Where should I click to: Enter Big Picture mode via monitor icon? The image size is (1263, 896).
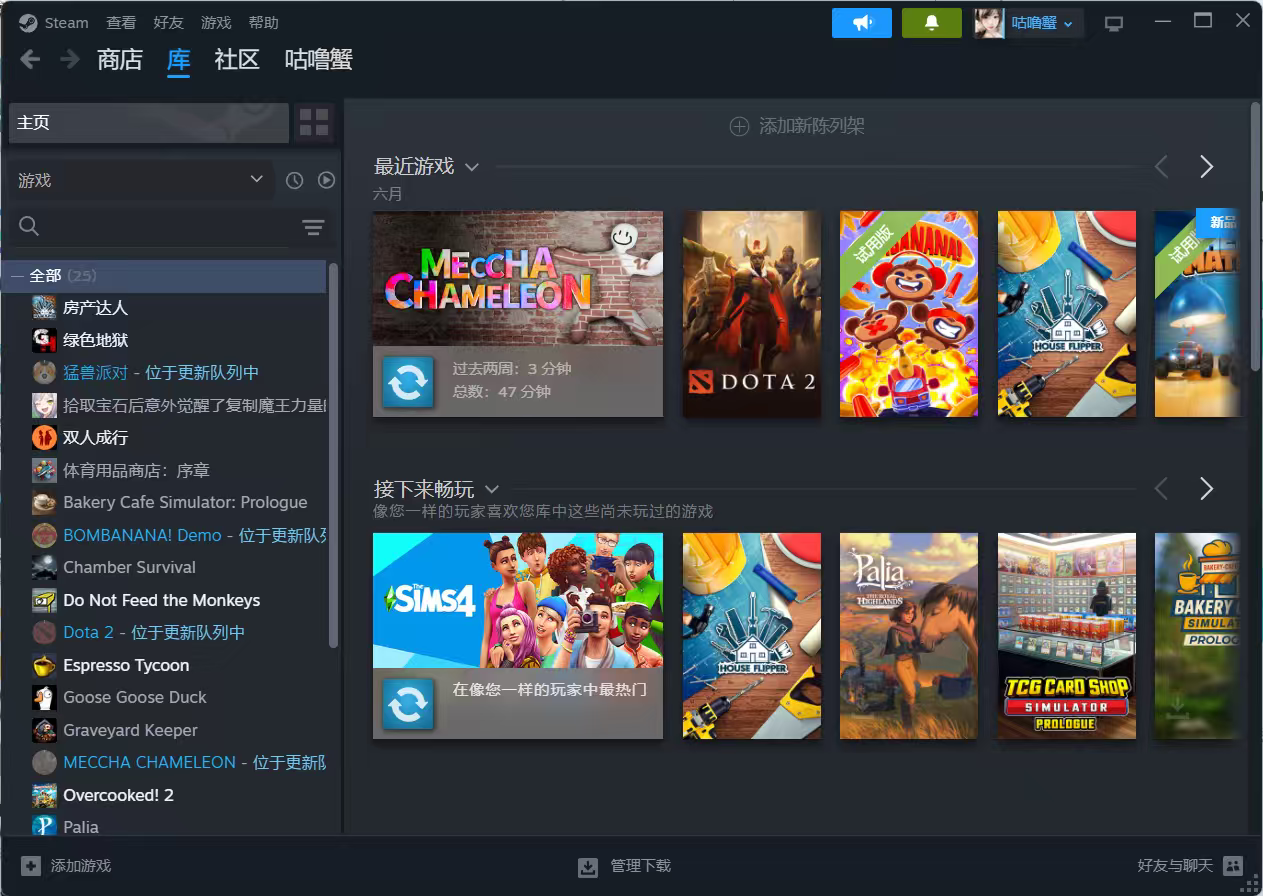point(1114,23)
